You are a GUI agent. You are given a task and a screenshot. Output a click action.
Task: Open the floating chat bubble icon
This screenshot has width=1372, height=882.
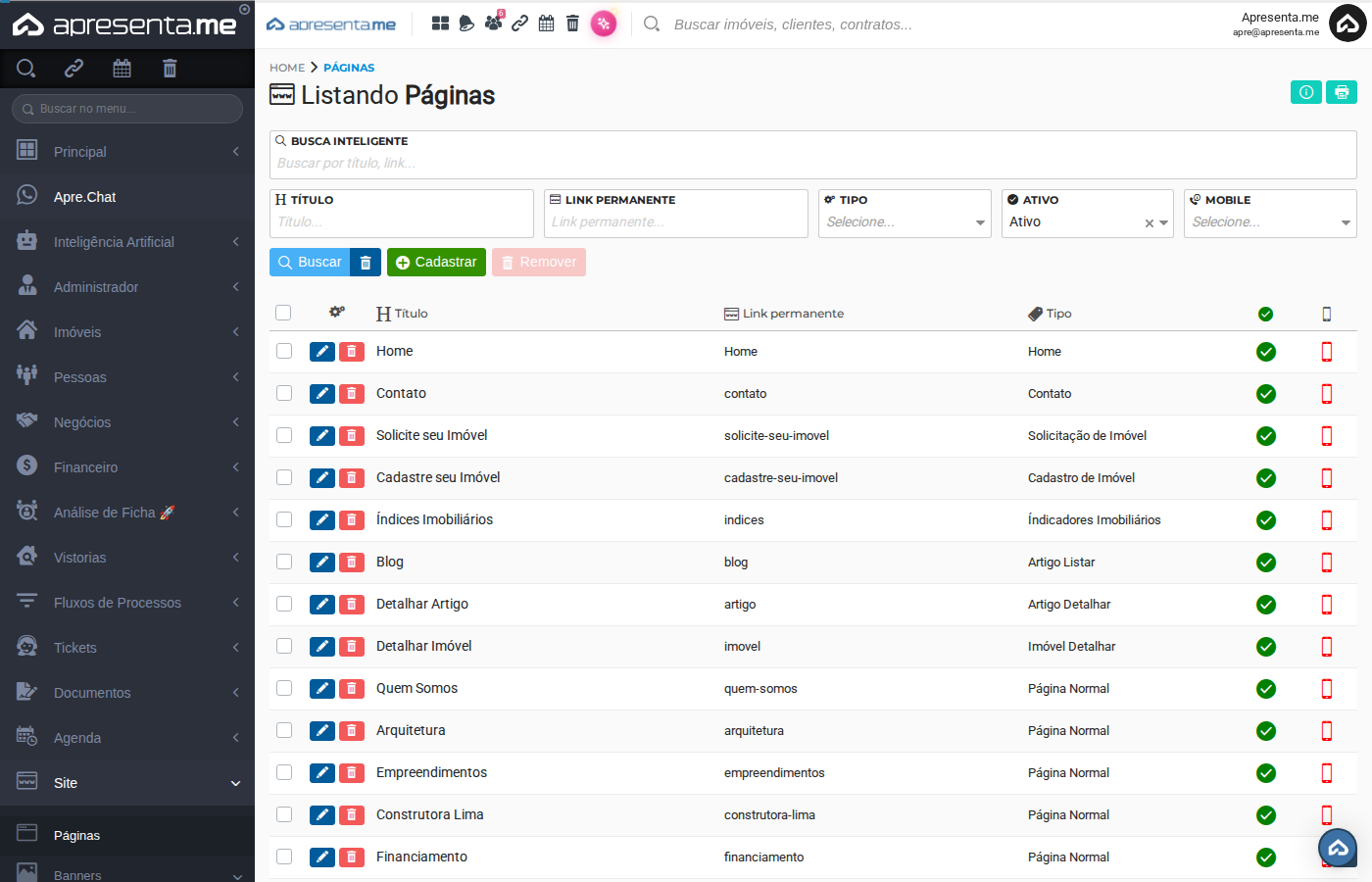pos(1338,849)
